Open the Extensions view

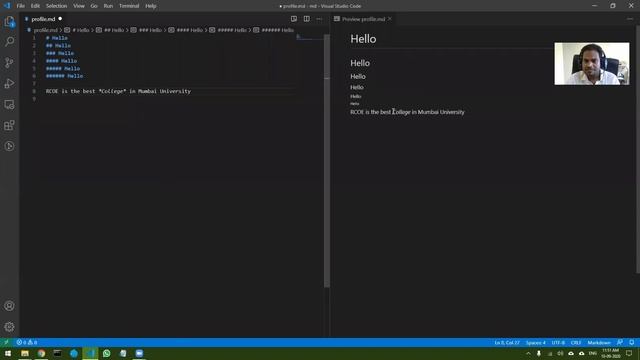tap(9, 125)
